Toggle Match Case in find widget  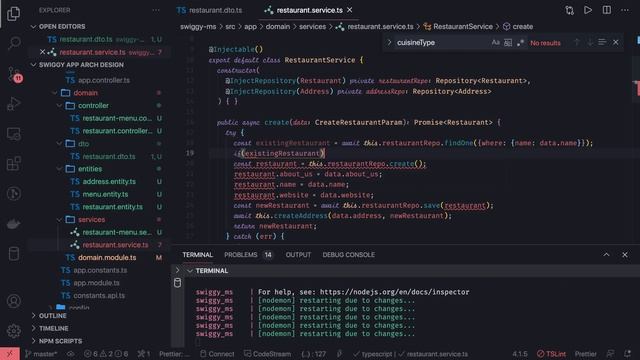(495, 42)
